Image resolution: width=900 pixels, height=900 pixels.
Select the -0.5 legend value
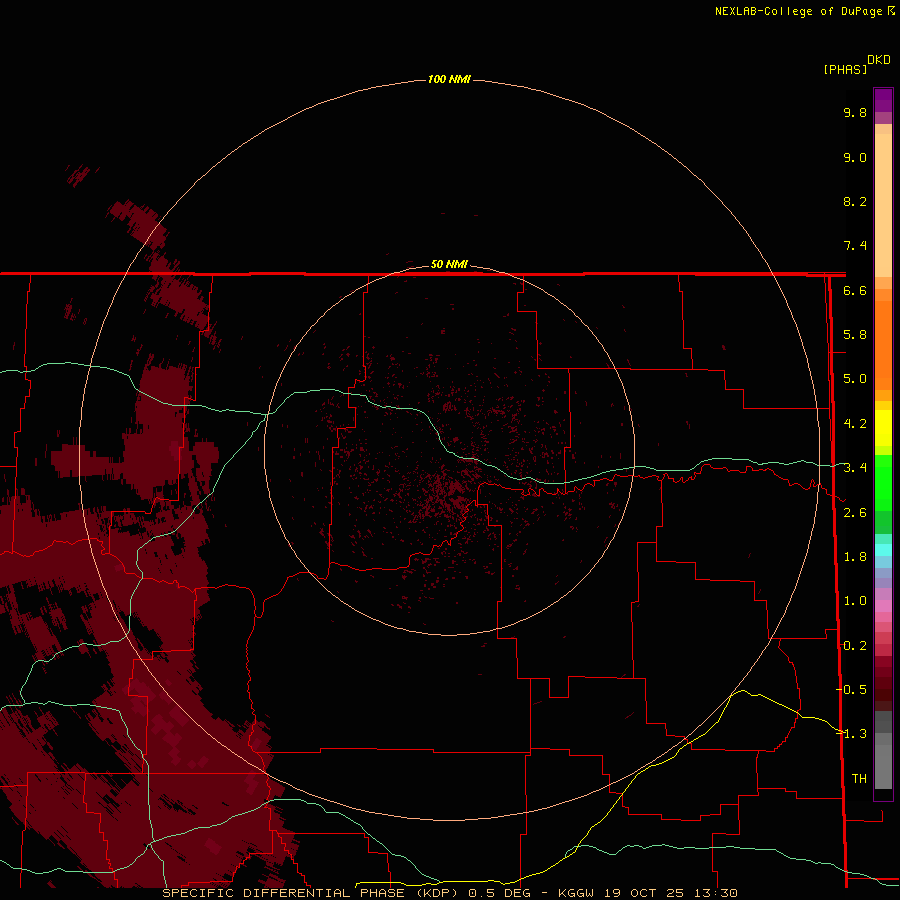pyautogui.click(x=852, y=689)
